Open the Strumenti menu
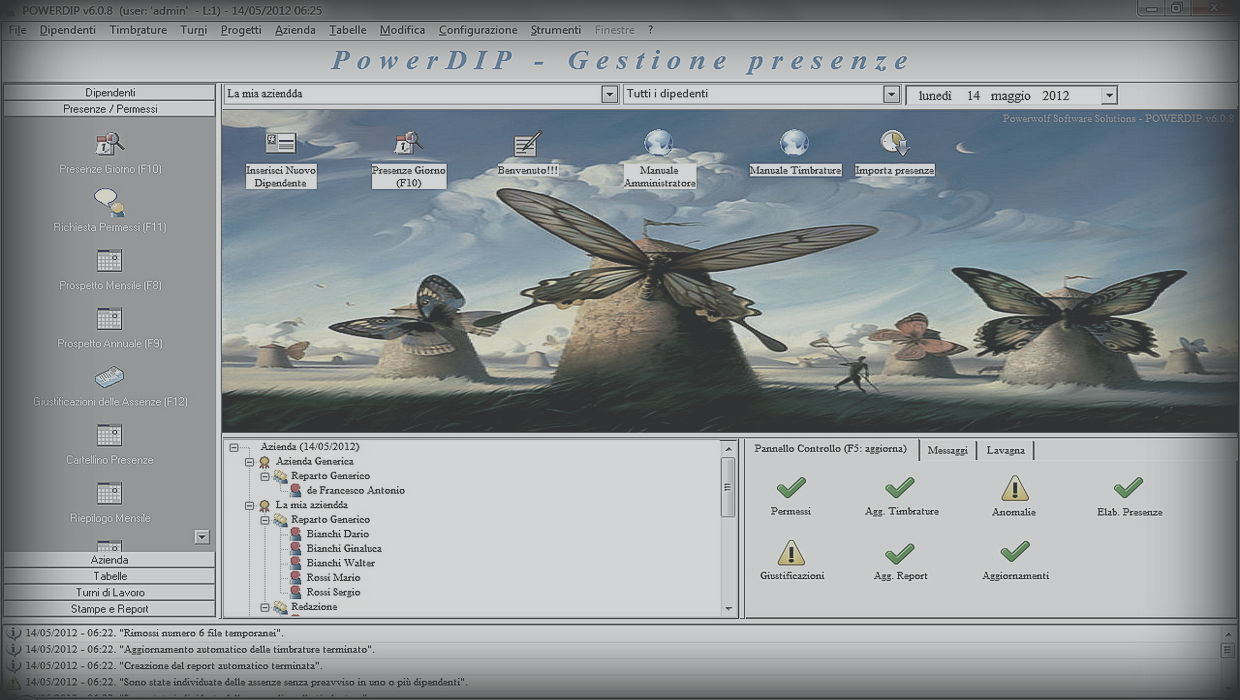Screen dimensions: 1240x700 pyautogui.click(x=556, y=30)
